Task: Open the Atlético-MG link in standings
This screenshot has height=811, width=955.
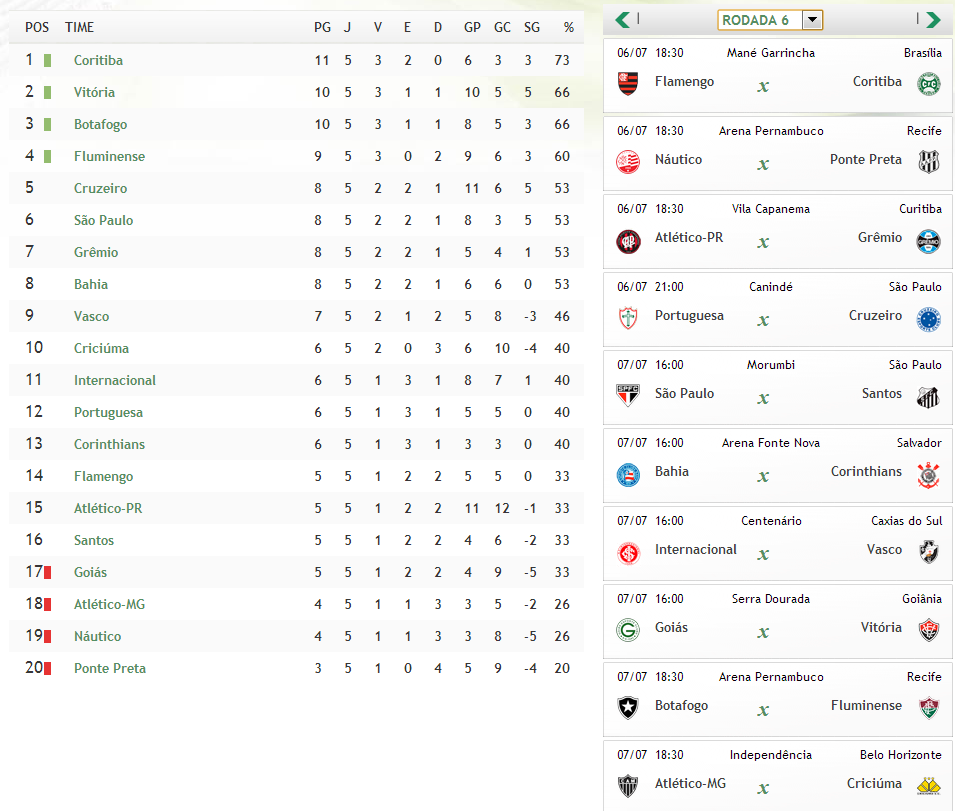Action: 109,604
